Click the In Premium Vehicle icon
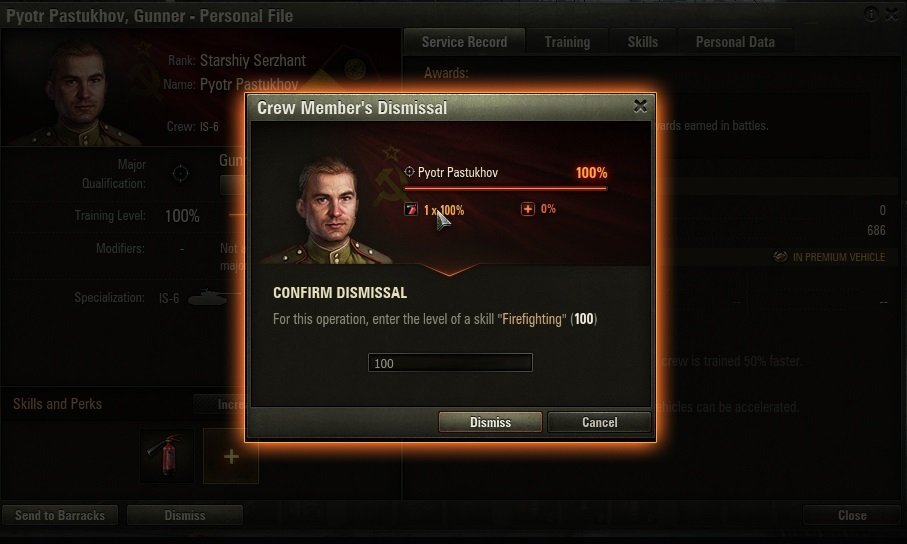This screenshot has height=544, width=907. [x=780, y=256]
